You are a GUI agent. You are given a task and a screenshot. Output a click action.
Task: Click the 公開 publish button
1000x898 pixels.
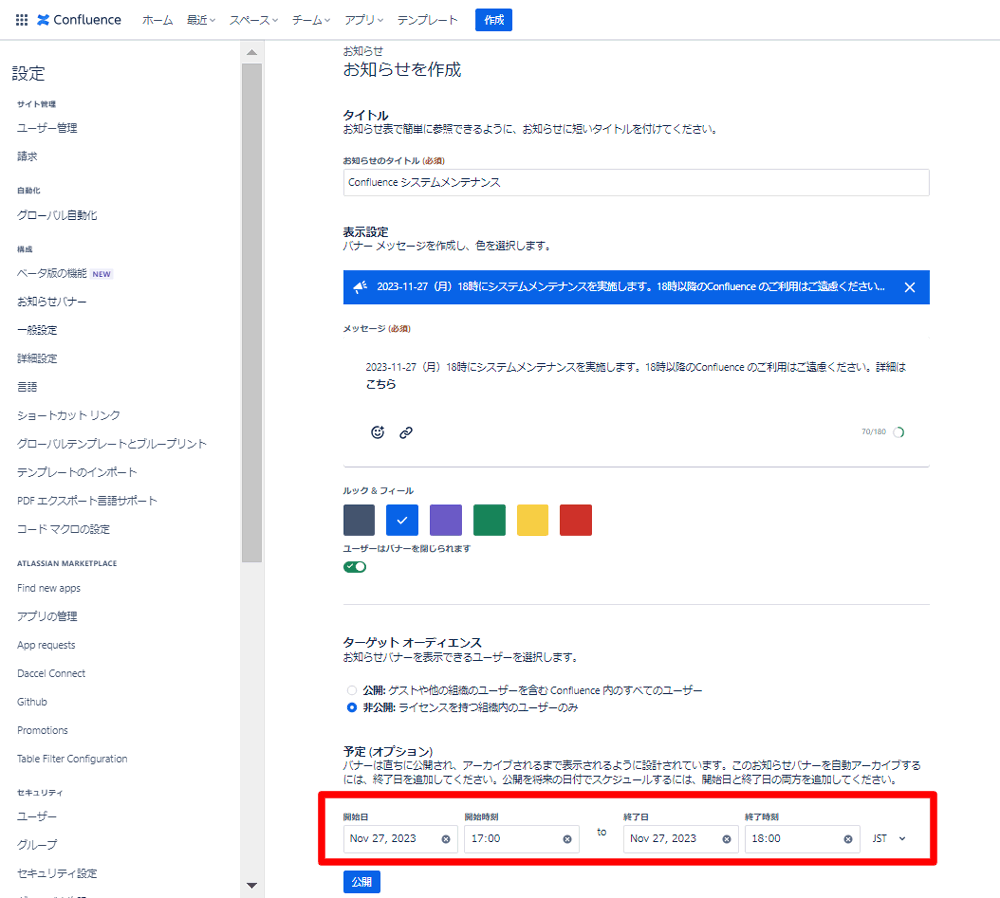pyautogui.click(x=362, y=882)
